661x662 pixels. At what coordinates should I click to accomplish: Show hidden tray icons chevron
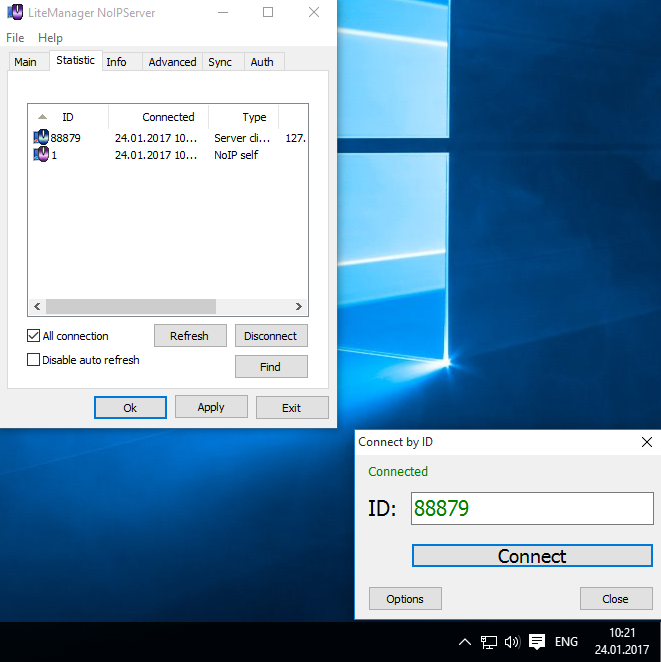(x=465, y=642)
